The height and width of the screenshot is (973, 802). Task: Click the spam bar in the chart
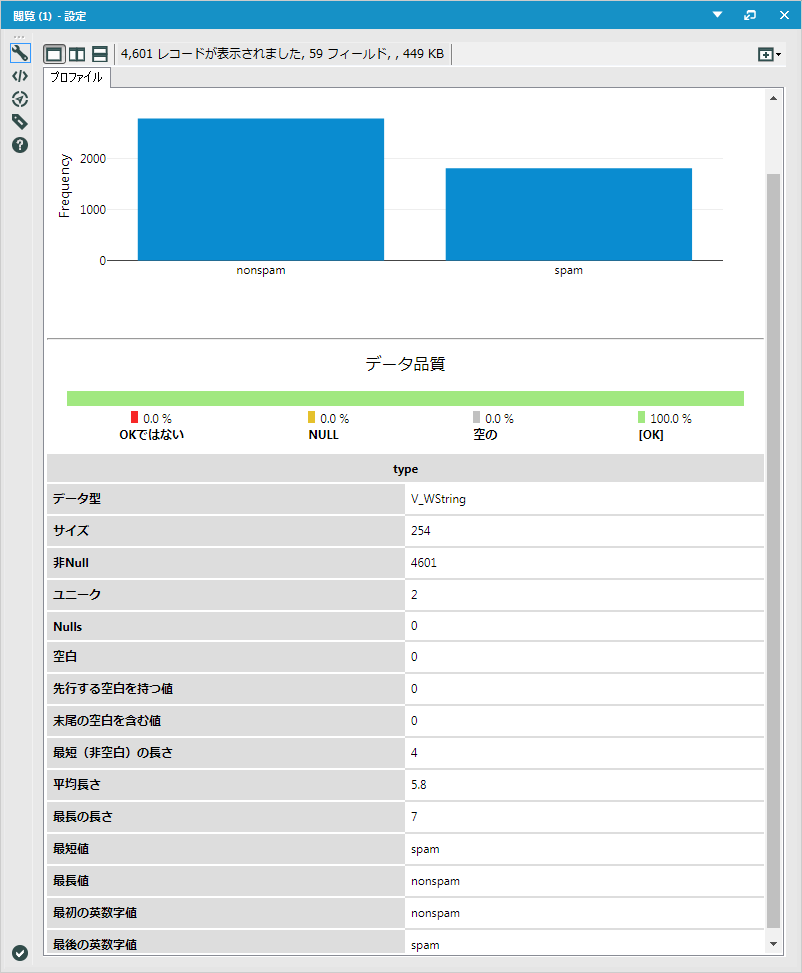click(568, 214)
